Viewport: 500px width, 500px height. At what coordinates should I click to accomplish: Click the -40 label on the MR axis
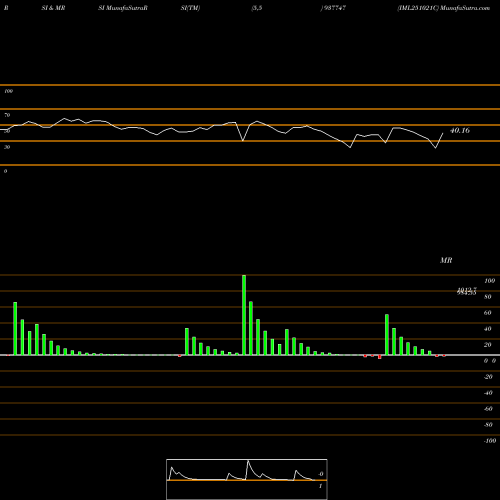coord(488,393)
